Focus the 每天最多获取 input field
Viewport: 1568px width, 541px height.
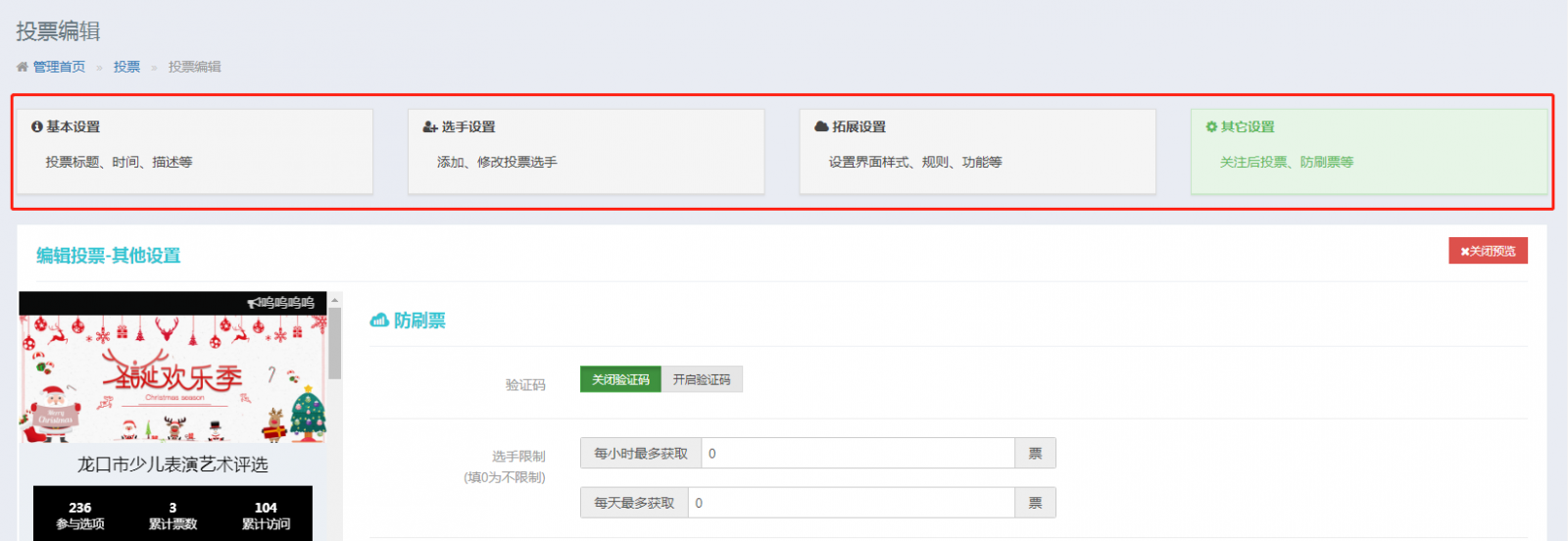click(x=851, y=503)
